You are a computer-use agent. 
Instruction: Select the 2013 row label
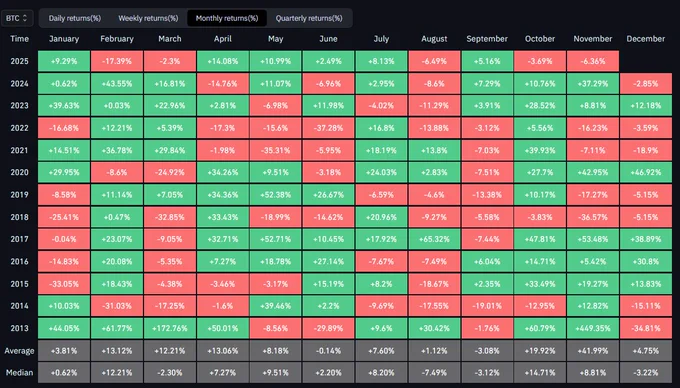[20, 328]
